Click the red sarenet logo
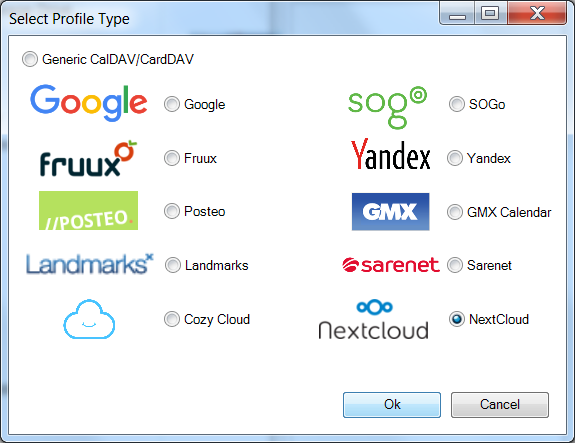 tap(391, 265)
